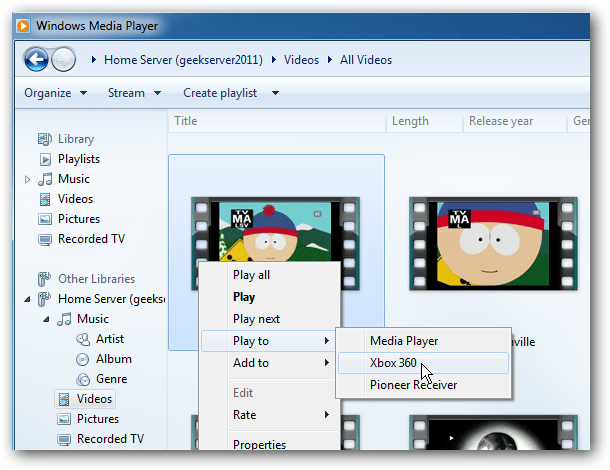Collapse the Home Server library node
Image resolution: width=610 pixels, height=470 pixels.
pos(27,299)
